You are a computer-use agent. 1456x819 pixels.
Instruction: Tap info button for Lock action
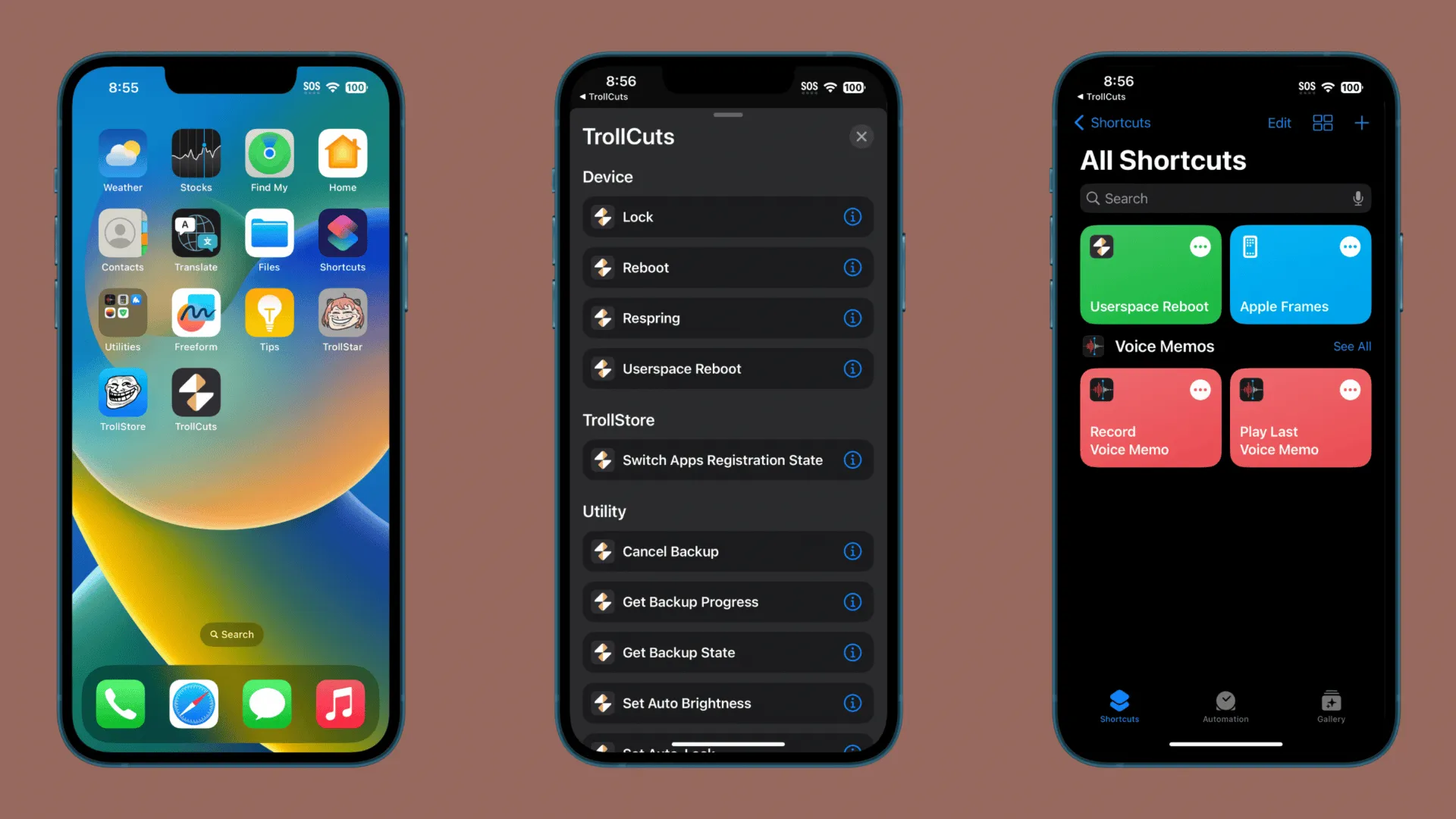coord(852,217)
